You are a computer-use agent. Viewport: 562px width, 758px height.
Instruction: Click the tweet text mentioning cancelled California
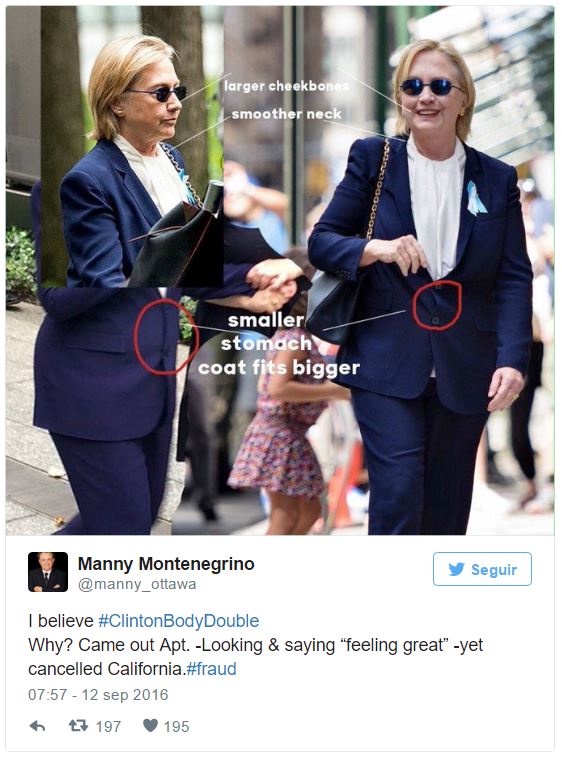256,657
